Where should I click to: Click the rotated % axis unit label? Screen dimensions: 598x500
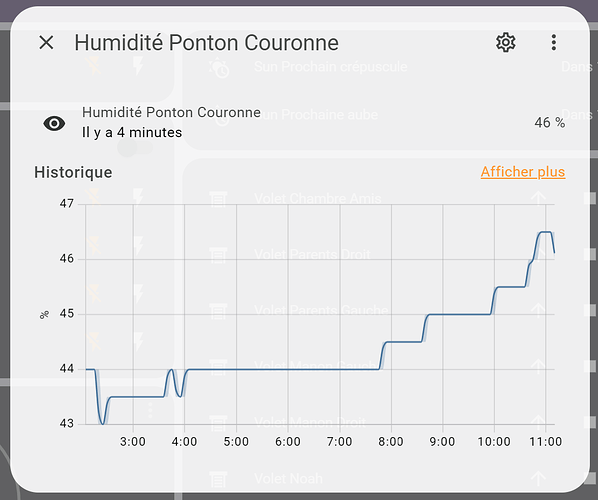click(44, 315)
